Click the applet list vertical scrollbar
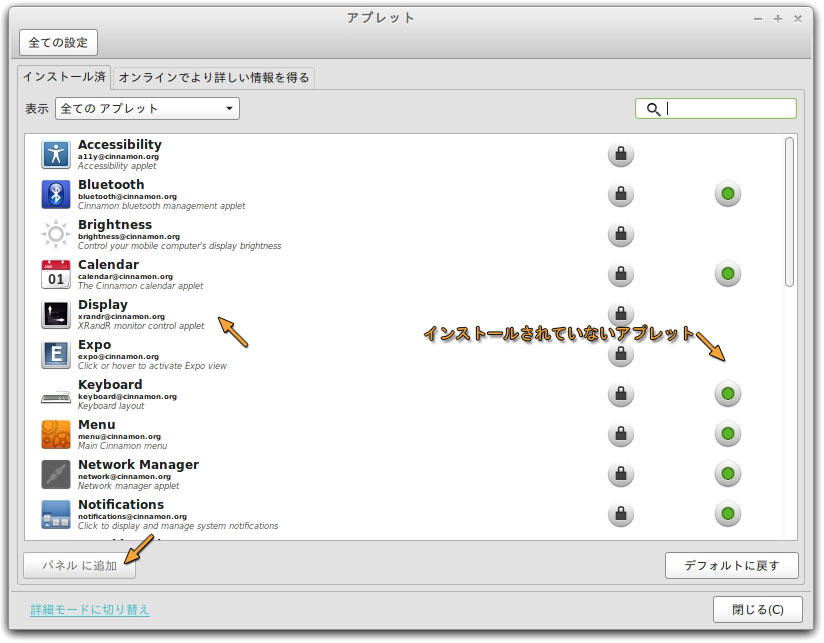The height and width of the screenshot is (643, 824). point(789,210)
